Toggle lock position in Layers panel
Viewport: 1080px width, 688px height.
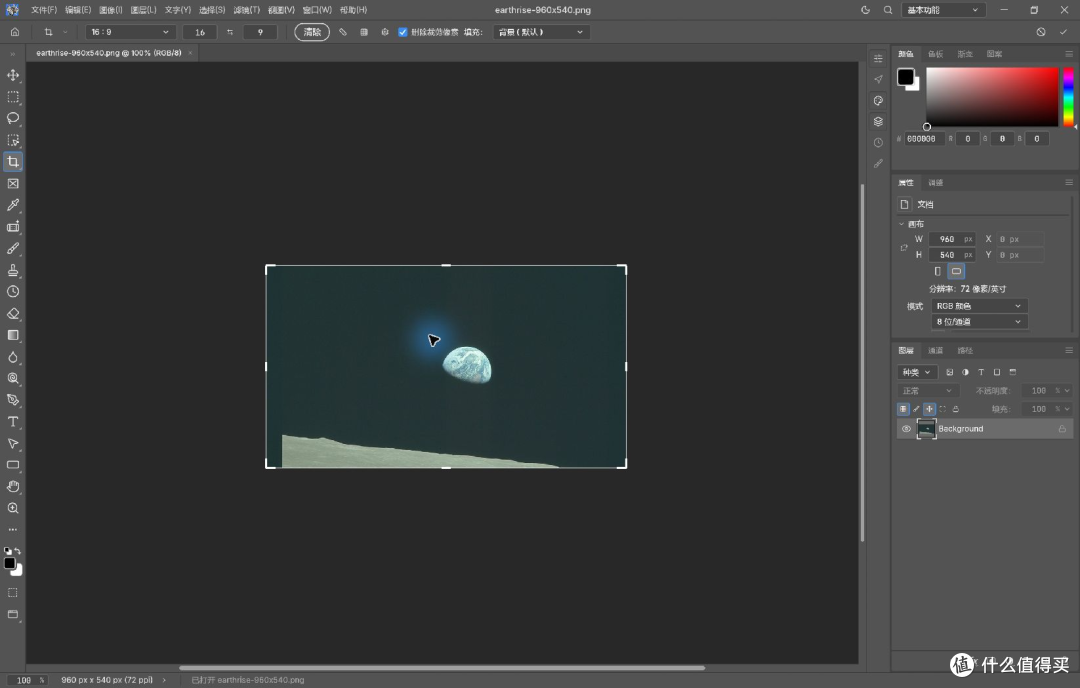929,409
